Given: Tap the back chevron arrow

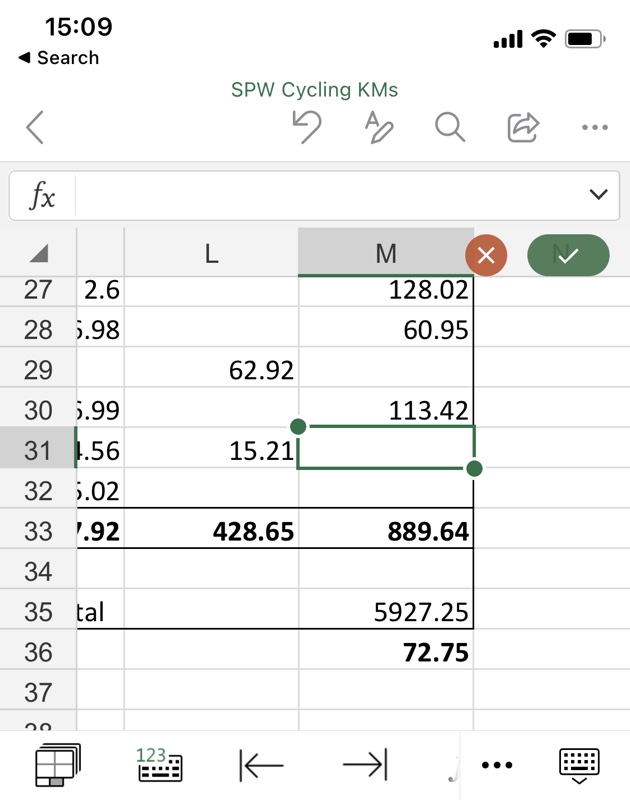Looking at the screenshot, I should coord(35,128).
